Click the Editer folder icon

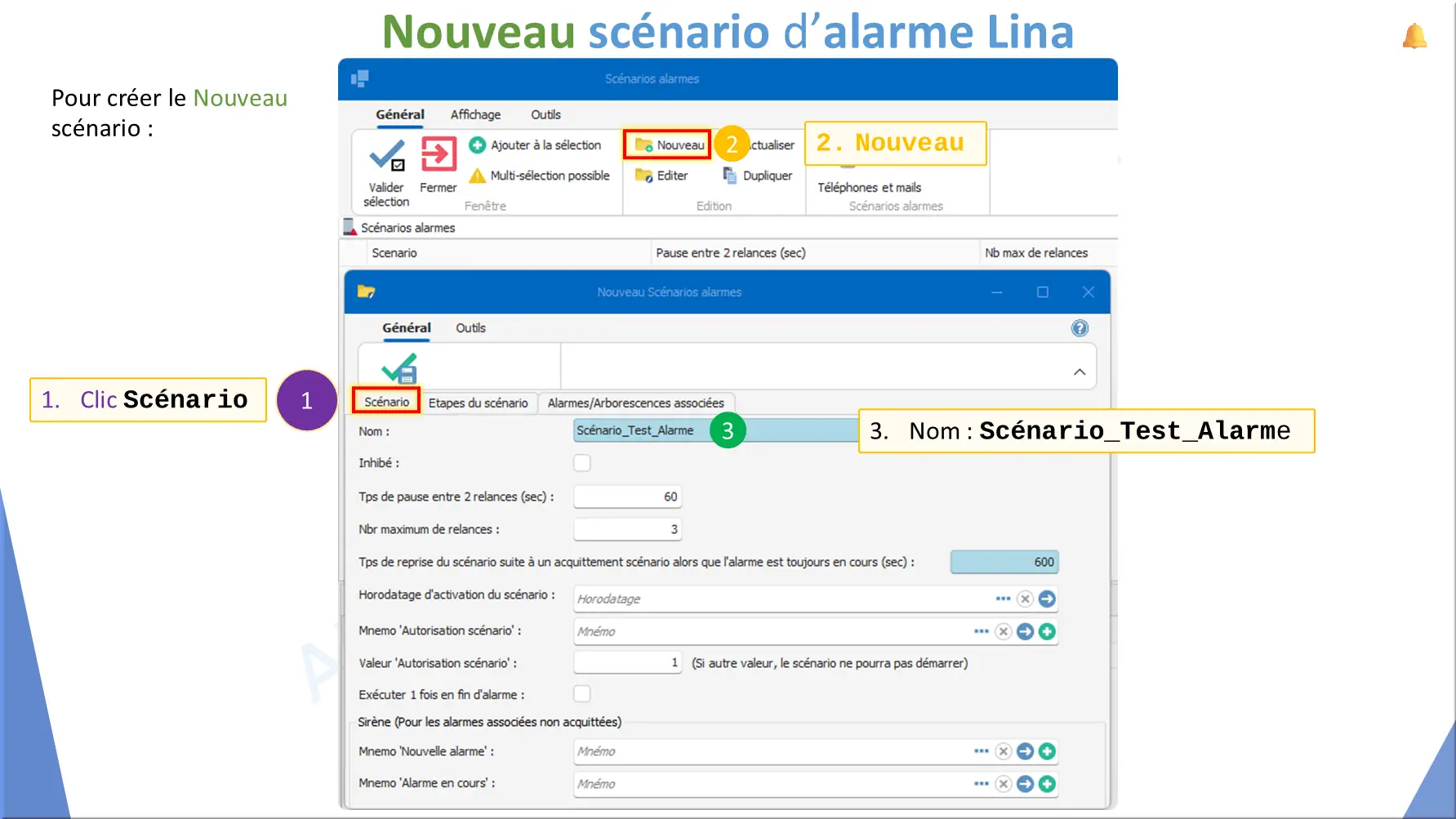644,176
